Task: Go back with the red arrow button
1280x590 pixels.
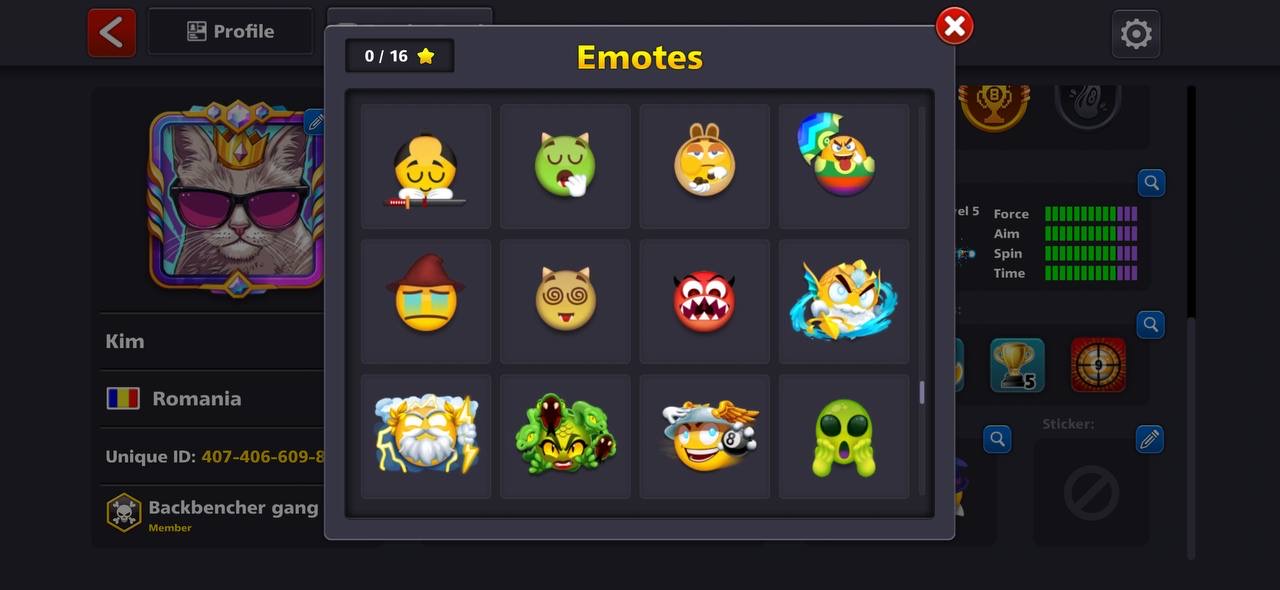Action: click(x=111, y=32)
